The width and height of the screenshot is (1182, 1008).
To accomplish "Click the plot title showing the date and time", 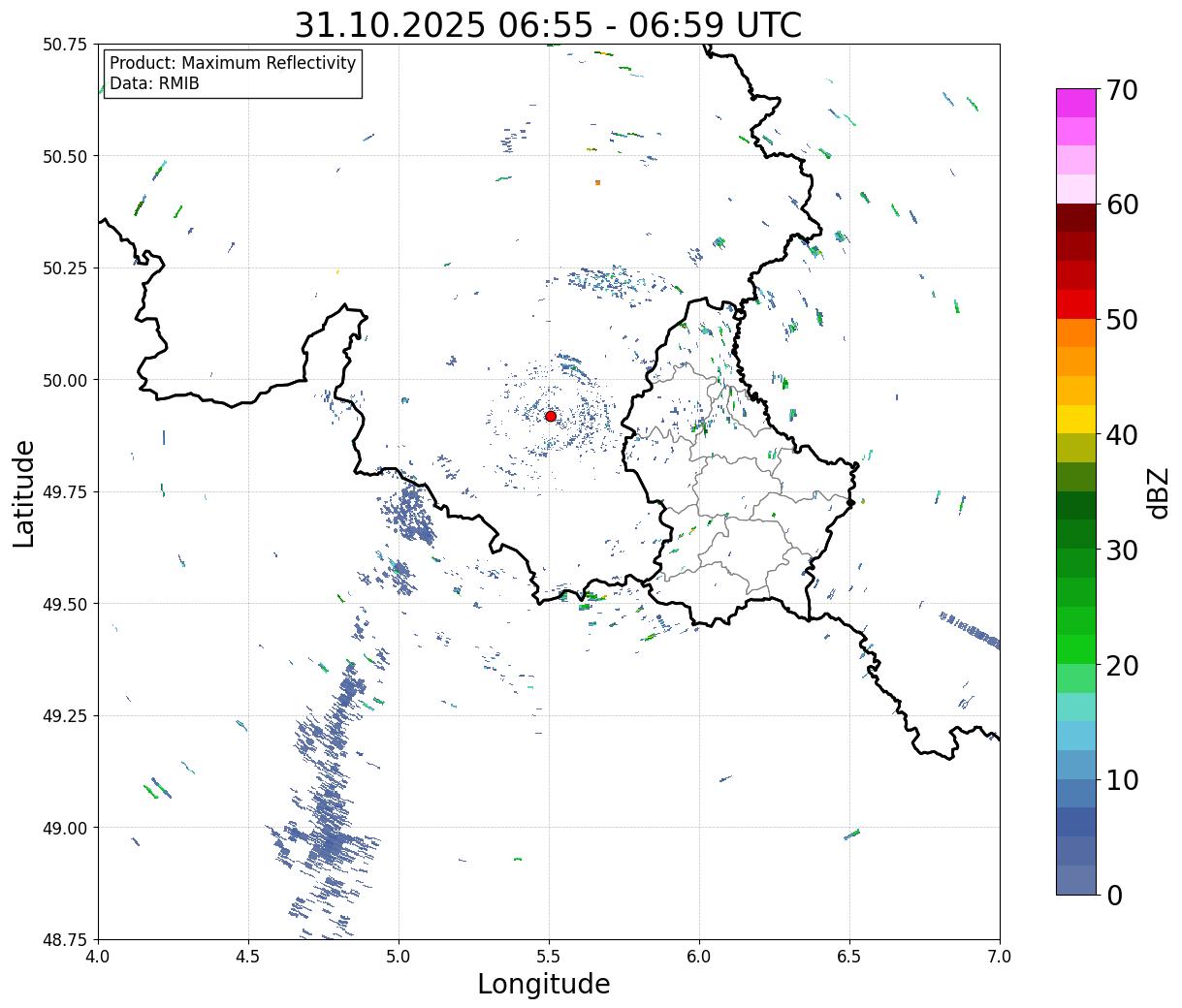I will pos(548,24).
